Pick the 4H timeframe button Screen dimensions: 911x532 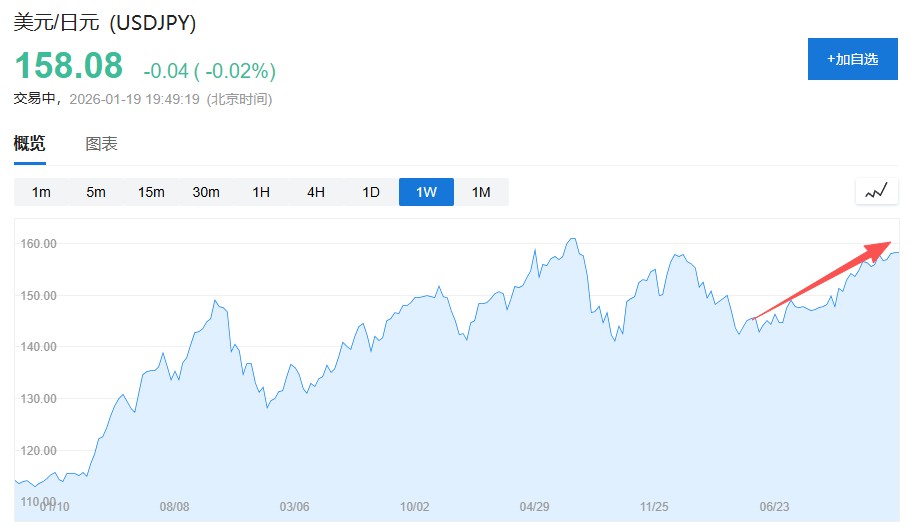[x=316, y=192]
